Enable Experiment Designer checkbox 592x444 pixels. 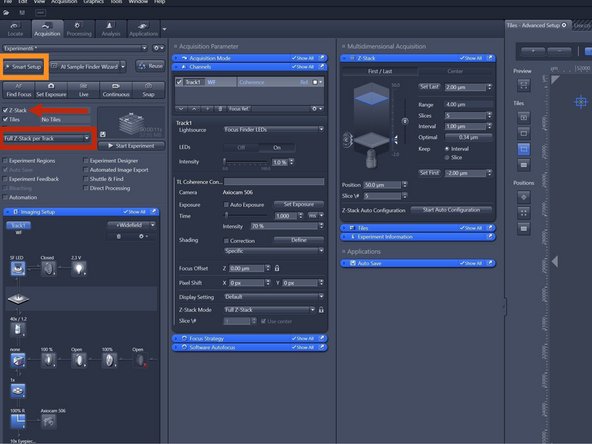point(86,160)
